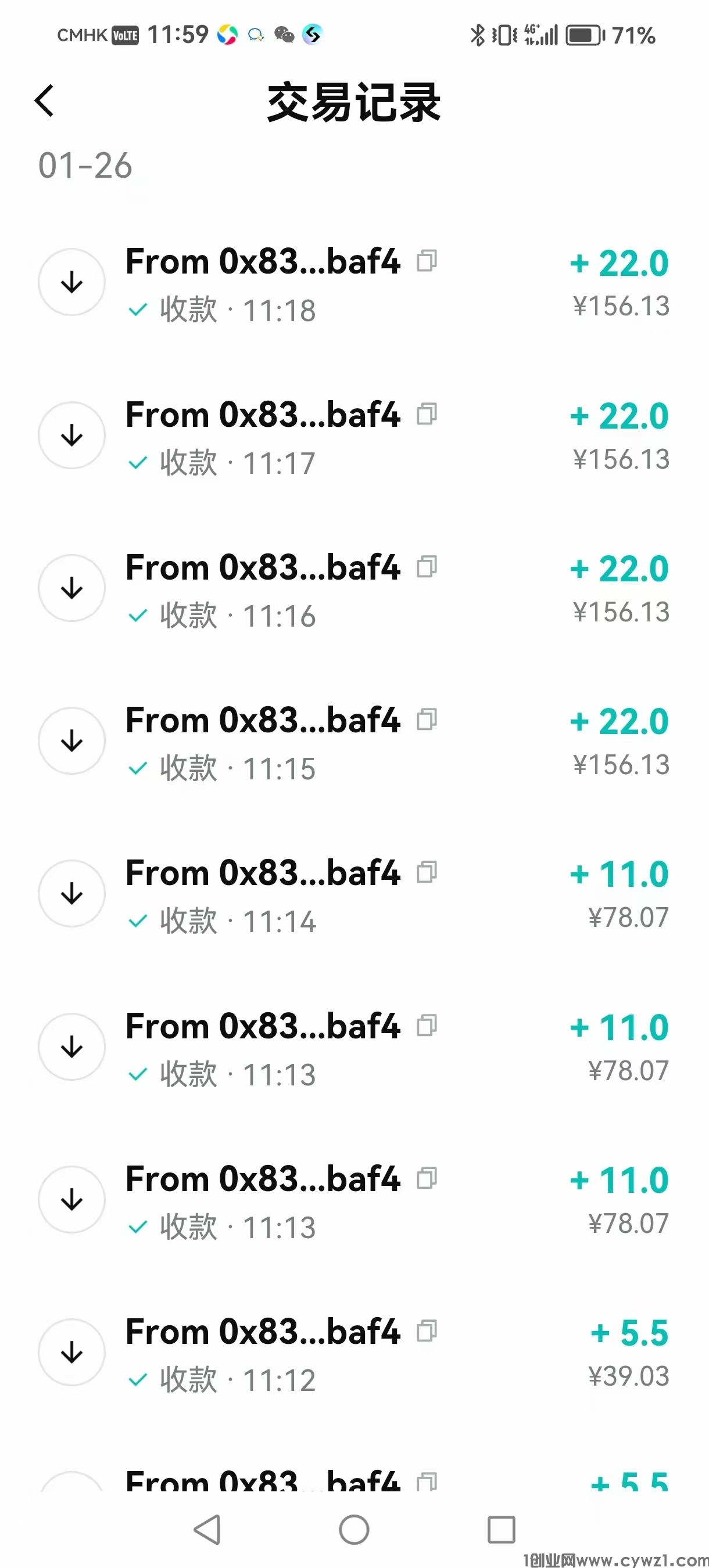The width and height of the screenshot is (709, 1568).
Task: Tap the 交易记录 page title
Action: pyautogui.click(x=354, y=102)
